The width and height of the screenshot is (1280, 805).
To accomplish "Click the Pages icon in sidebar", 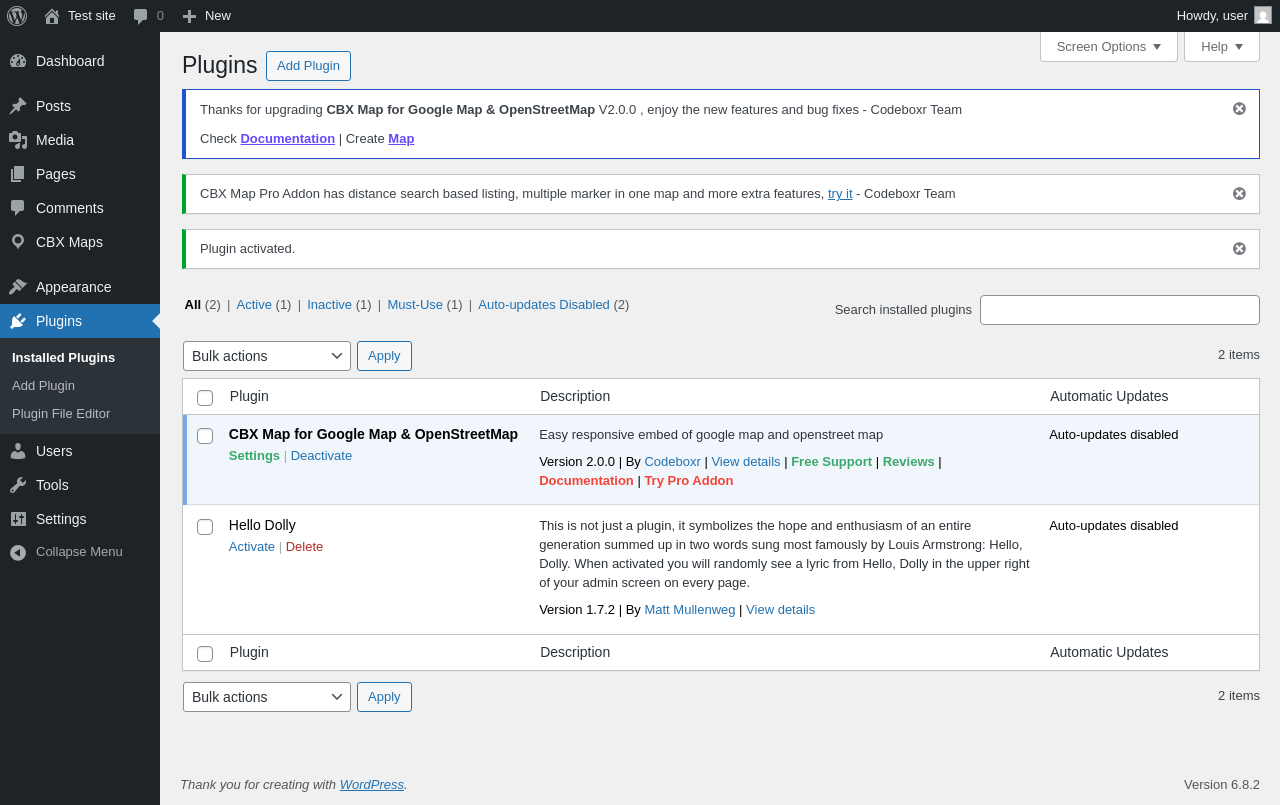I will [x=18, y=174].
